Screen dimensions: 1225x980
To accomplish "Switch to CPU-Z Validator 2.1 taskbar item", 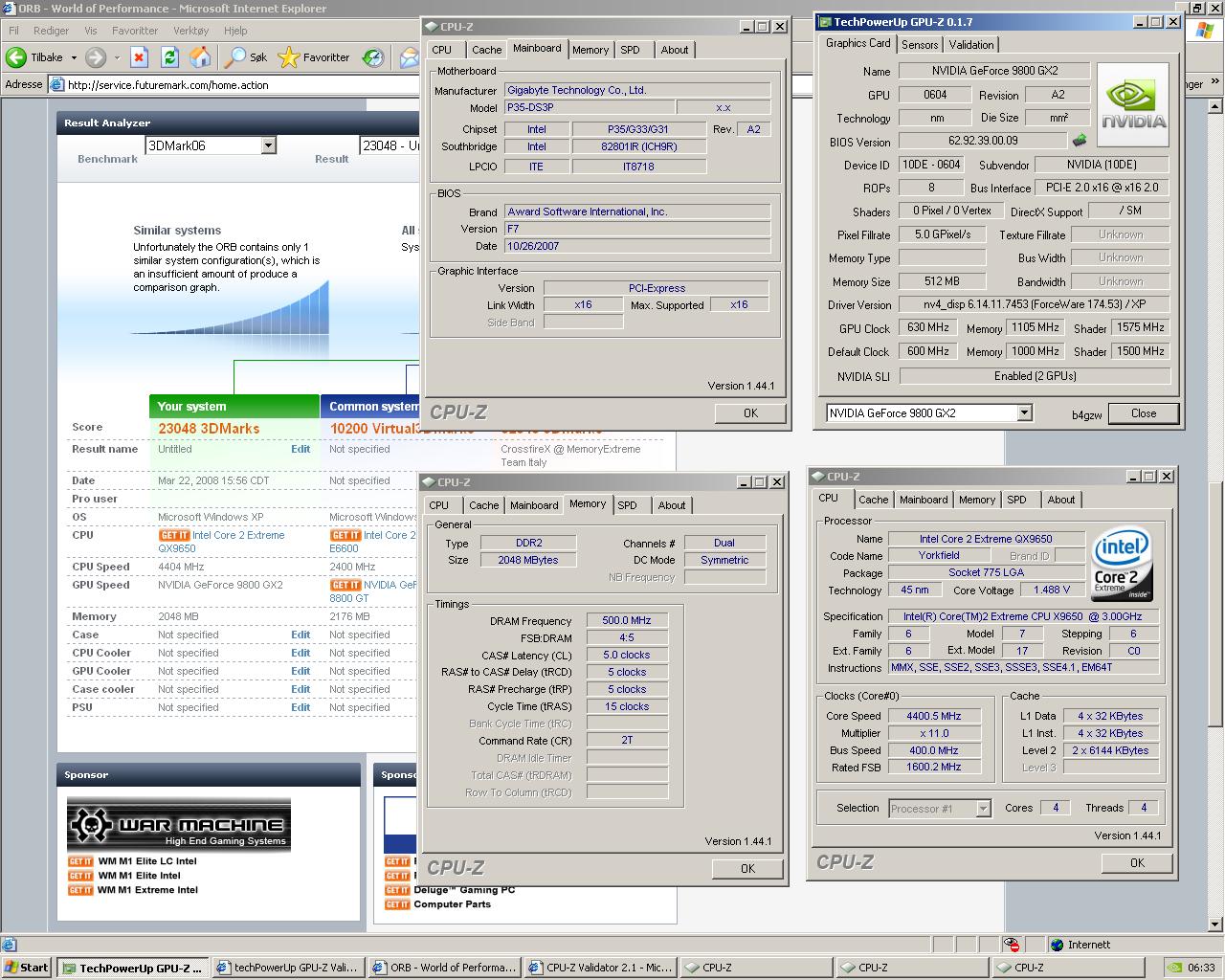I will tap(600, 968).
